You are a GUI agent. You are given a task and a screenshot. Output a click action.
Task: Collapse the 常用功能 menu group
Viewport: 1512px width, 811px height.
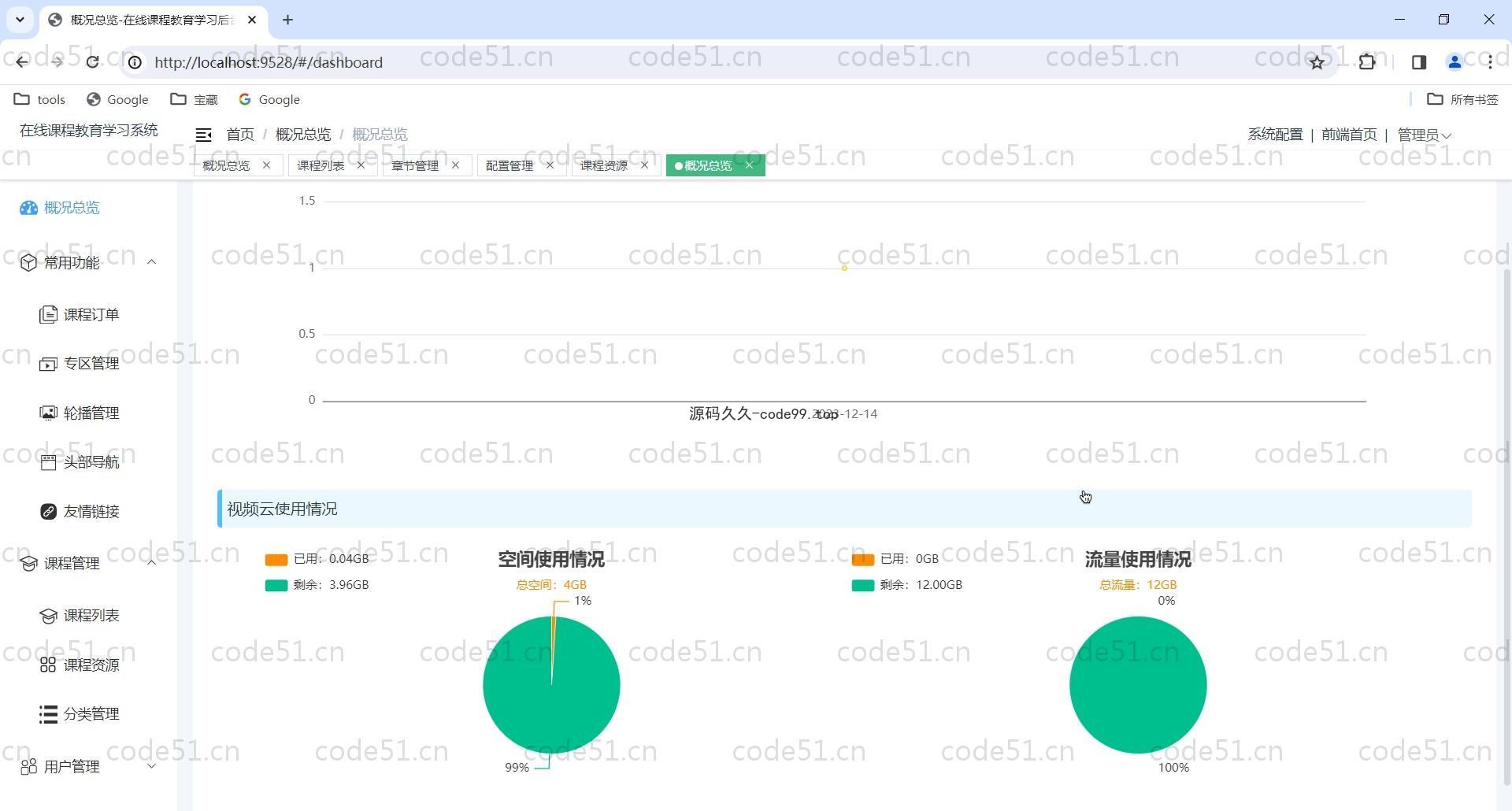coord(151,262)
